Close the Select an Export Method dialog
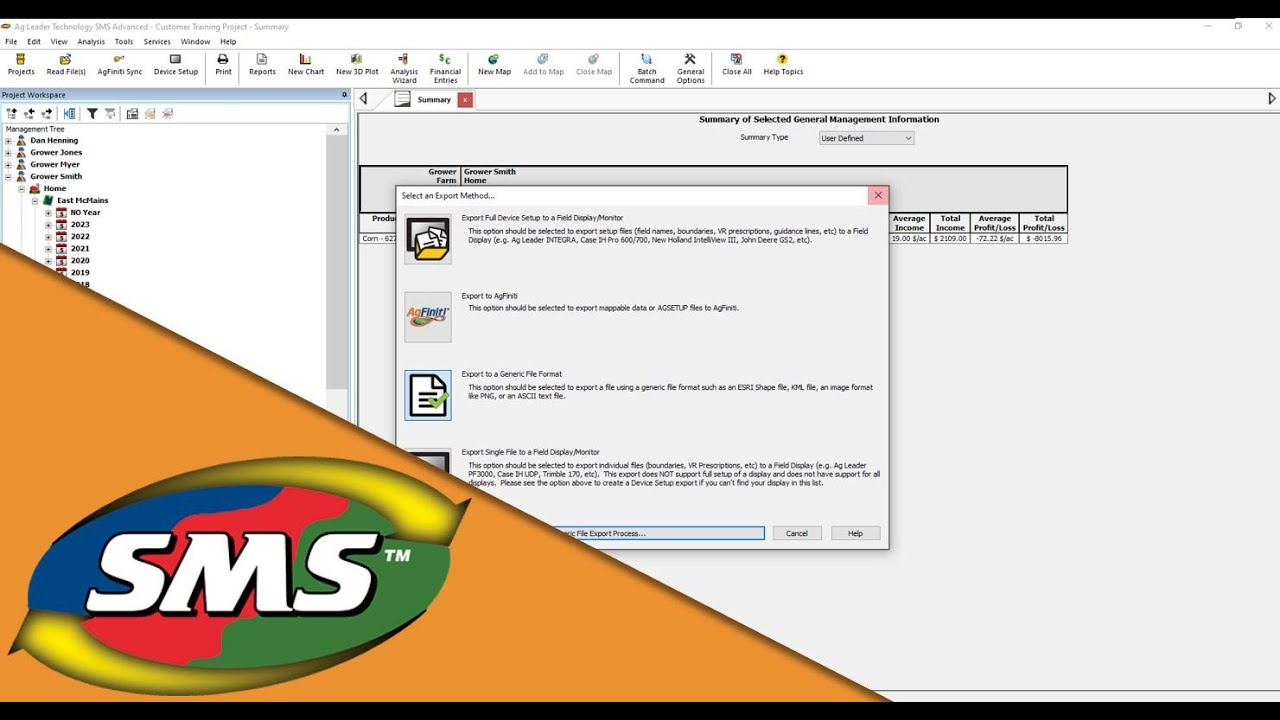The width and height of the screenshot is (1280, 720). coord(878,195)
